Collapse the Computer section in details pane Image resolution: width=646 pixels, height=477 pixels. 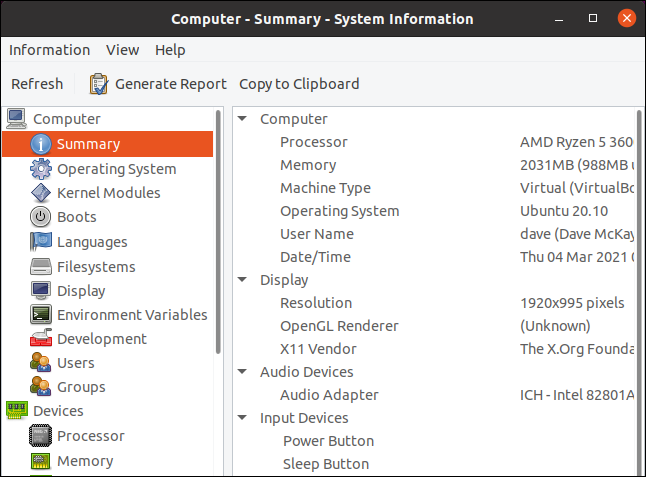click(x=243, y=119)
